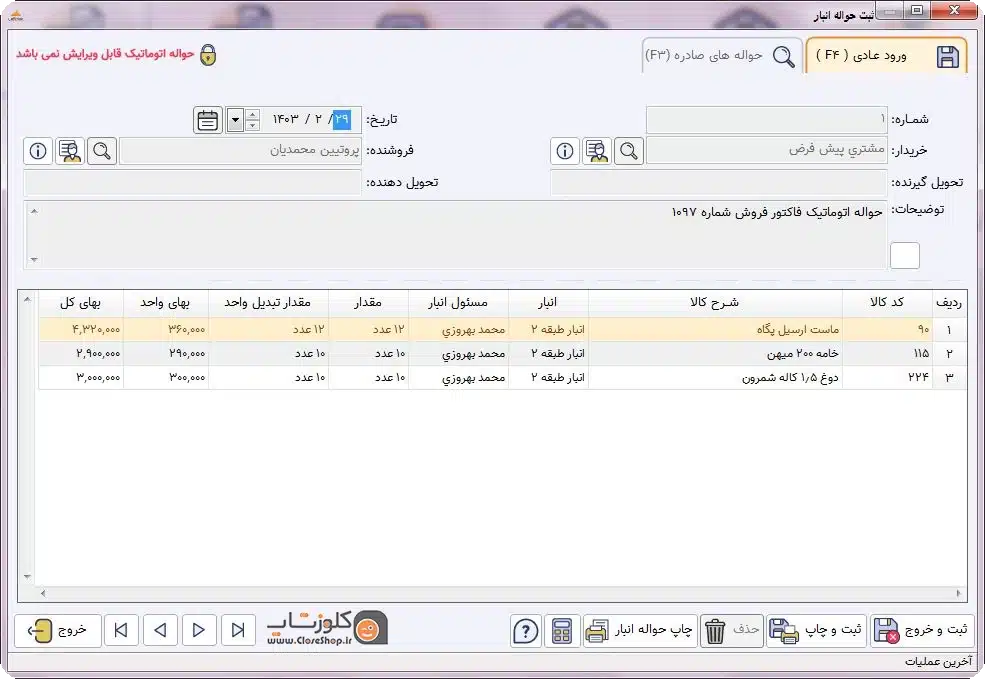Click the شرح کالا column header
The image size is (985, 679).
pyautogui.click(x=715, y=303)
